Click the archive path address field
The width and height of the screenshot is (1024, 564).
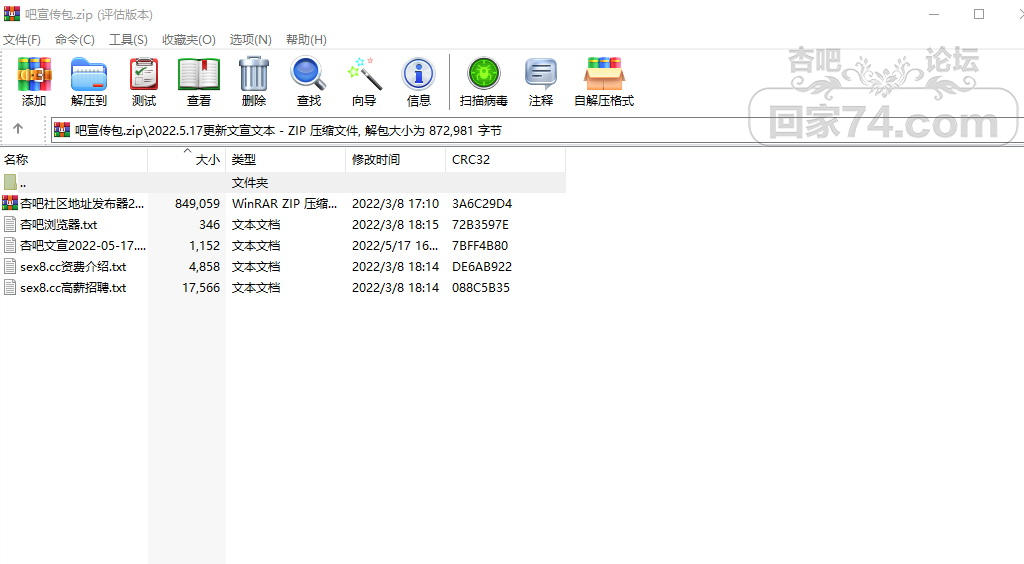point(536,131)
